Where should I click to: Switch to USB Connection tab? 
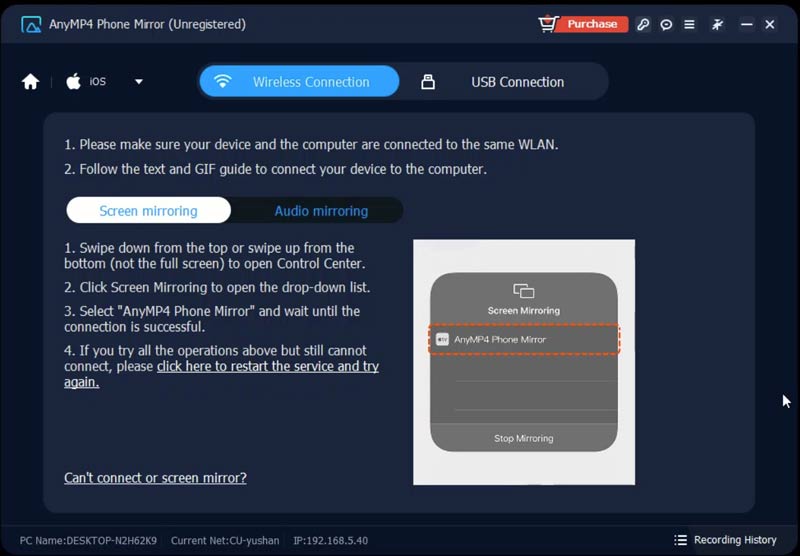pyautogui.click(x=503, y=82)
